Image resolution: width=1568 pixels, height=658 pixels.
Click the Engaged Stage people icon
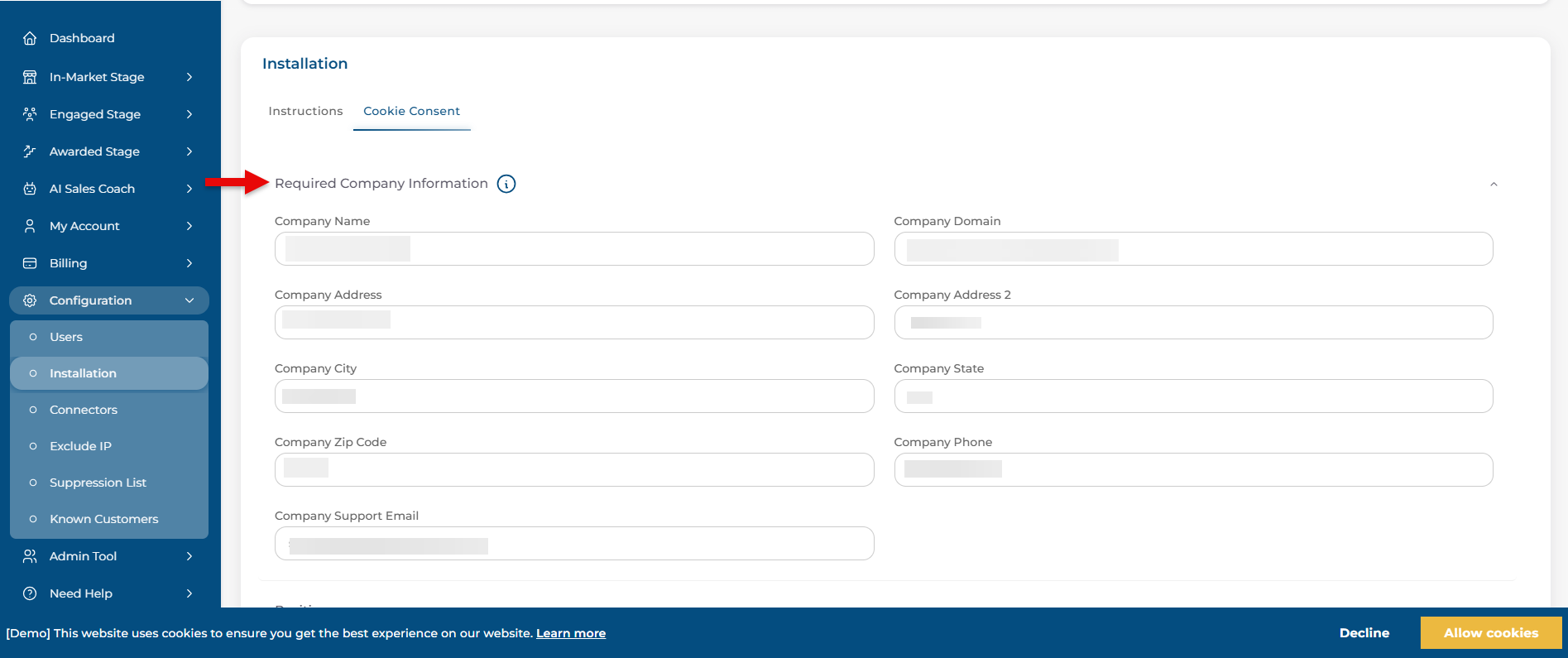[30, 114]
